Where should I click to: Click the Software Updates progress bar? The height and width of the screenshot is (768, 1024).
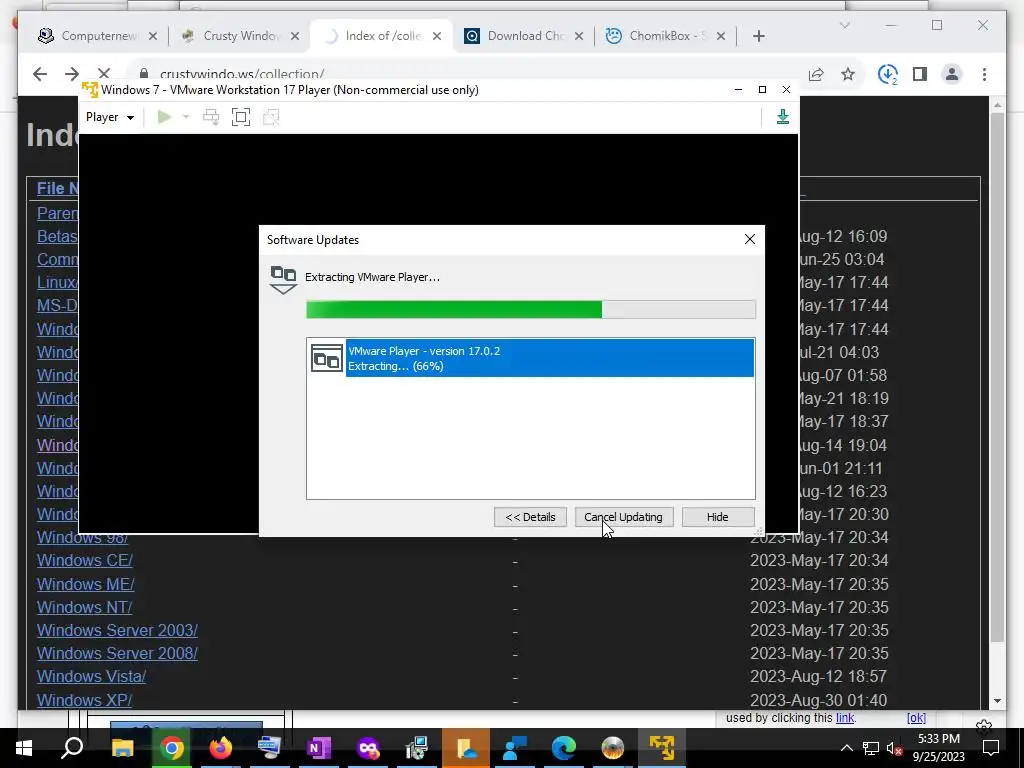[x=531, y=309]
